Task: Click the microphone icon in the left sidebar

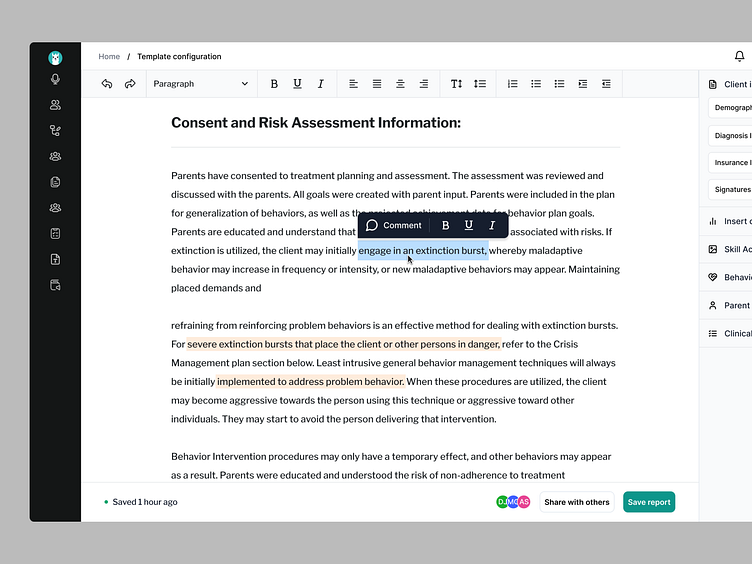Action: click(55, 79)
